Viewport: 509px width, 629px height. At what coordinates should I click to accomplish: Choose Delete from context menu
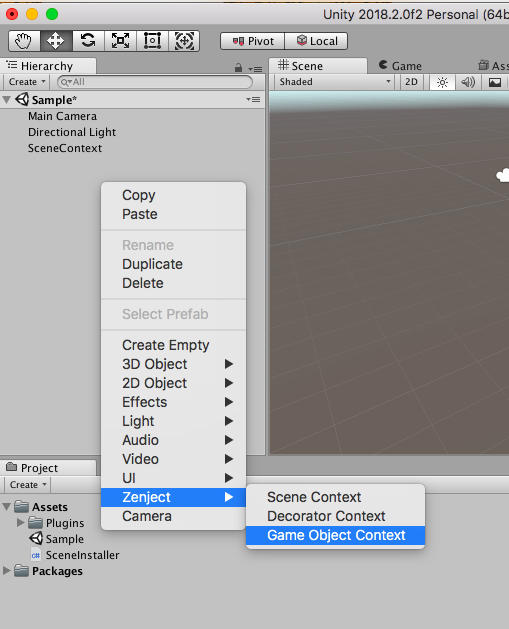[x=173, y=283]
